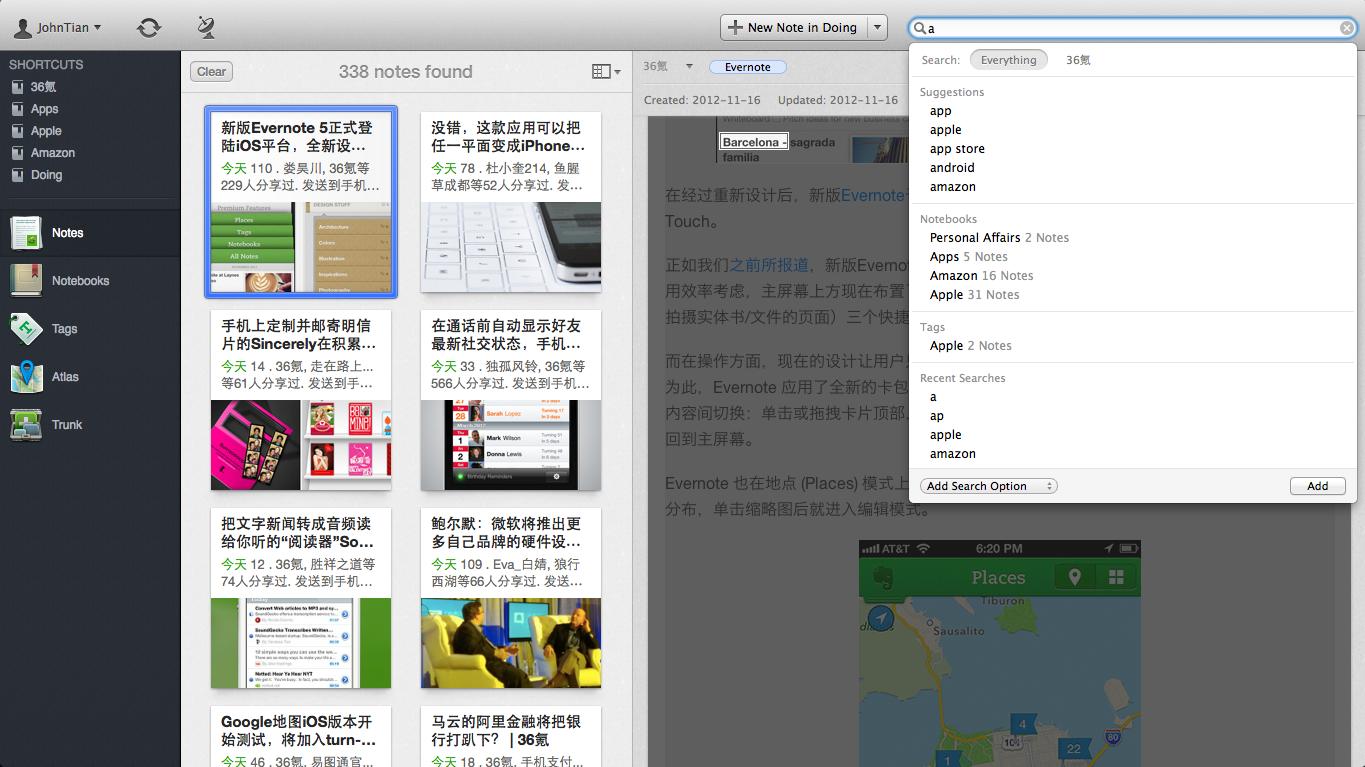Select the Amazon notebook with 16 Notes
The width and height of the screenshot is (1365, 767).
tap(981, 276)
